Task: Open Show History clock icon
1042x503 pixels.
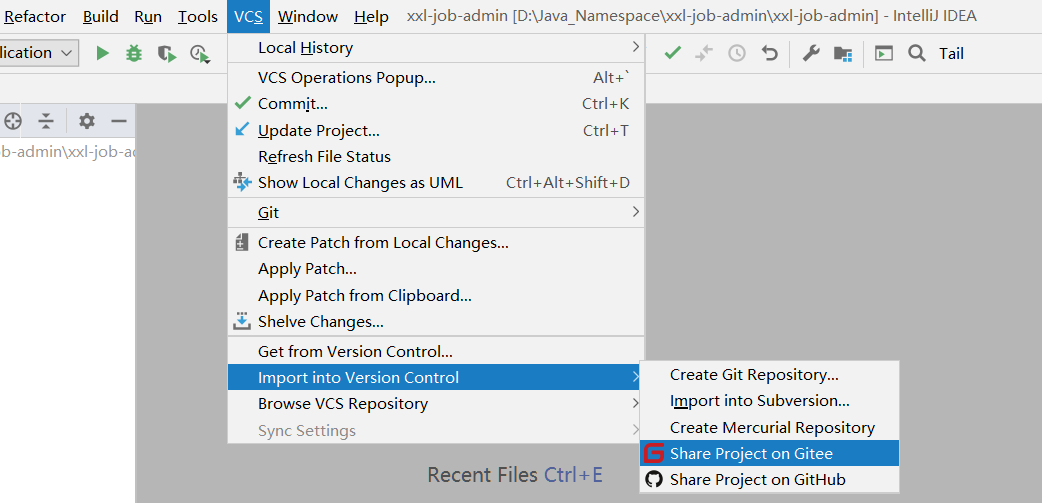Action: (737, 53)
